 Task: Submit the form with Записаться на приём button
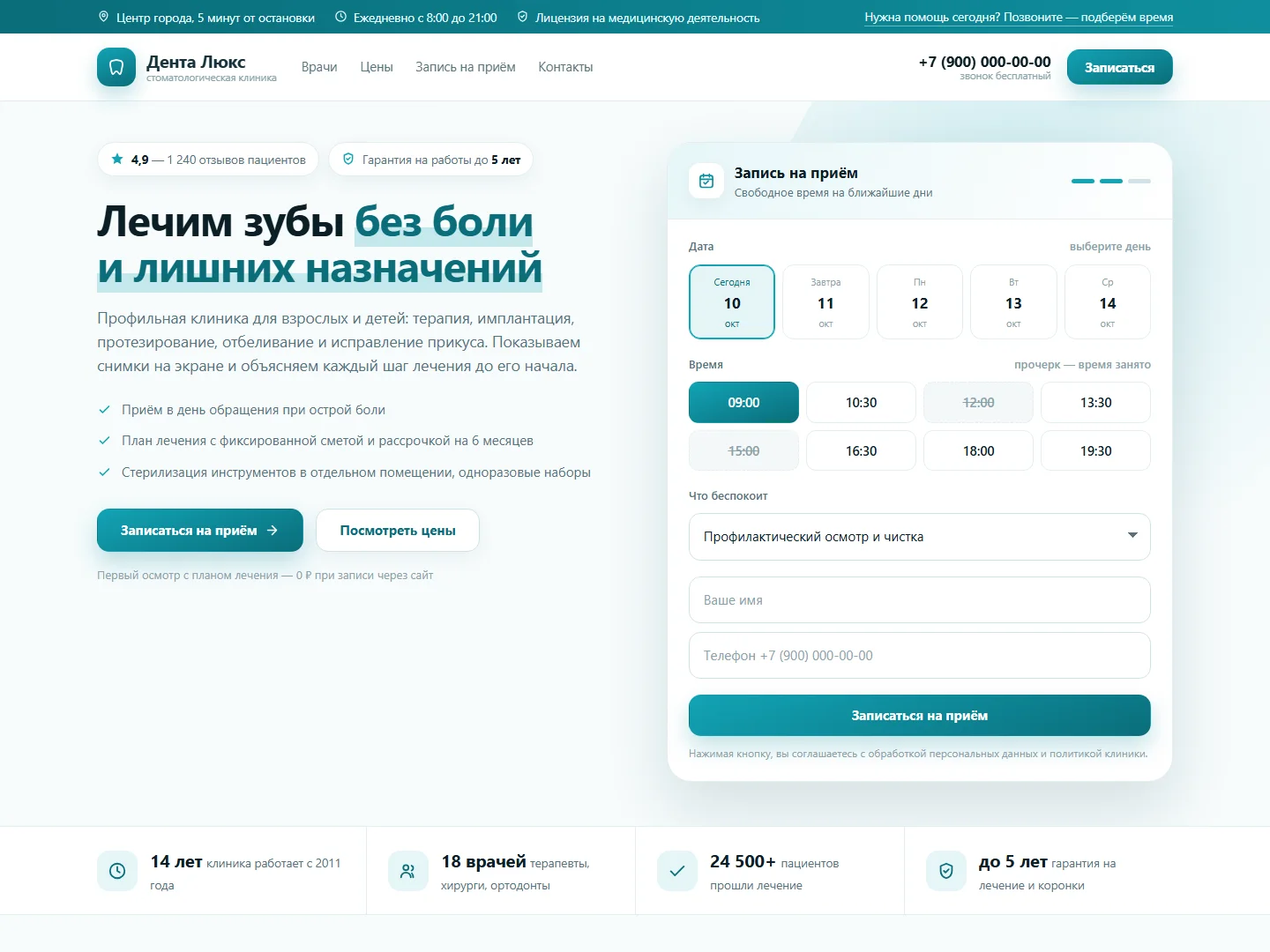(x=920, y=715)
